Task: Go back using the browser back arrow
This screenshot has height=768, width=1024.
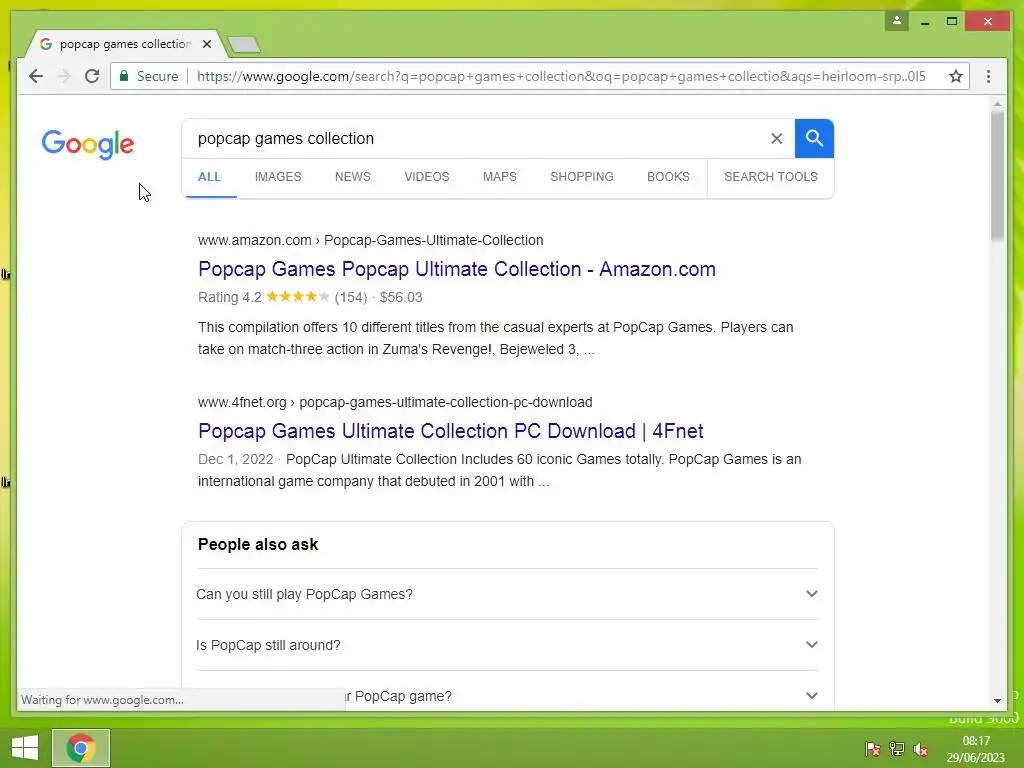Action: point(36,76)
